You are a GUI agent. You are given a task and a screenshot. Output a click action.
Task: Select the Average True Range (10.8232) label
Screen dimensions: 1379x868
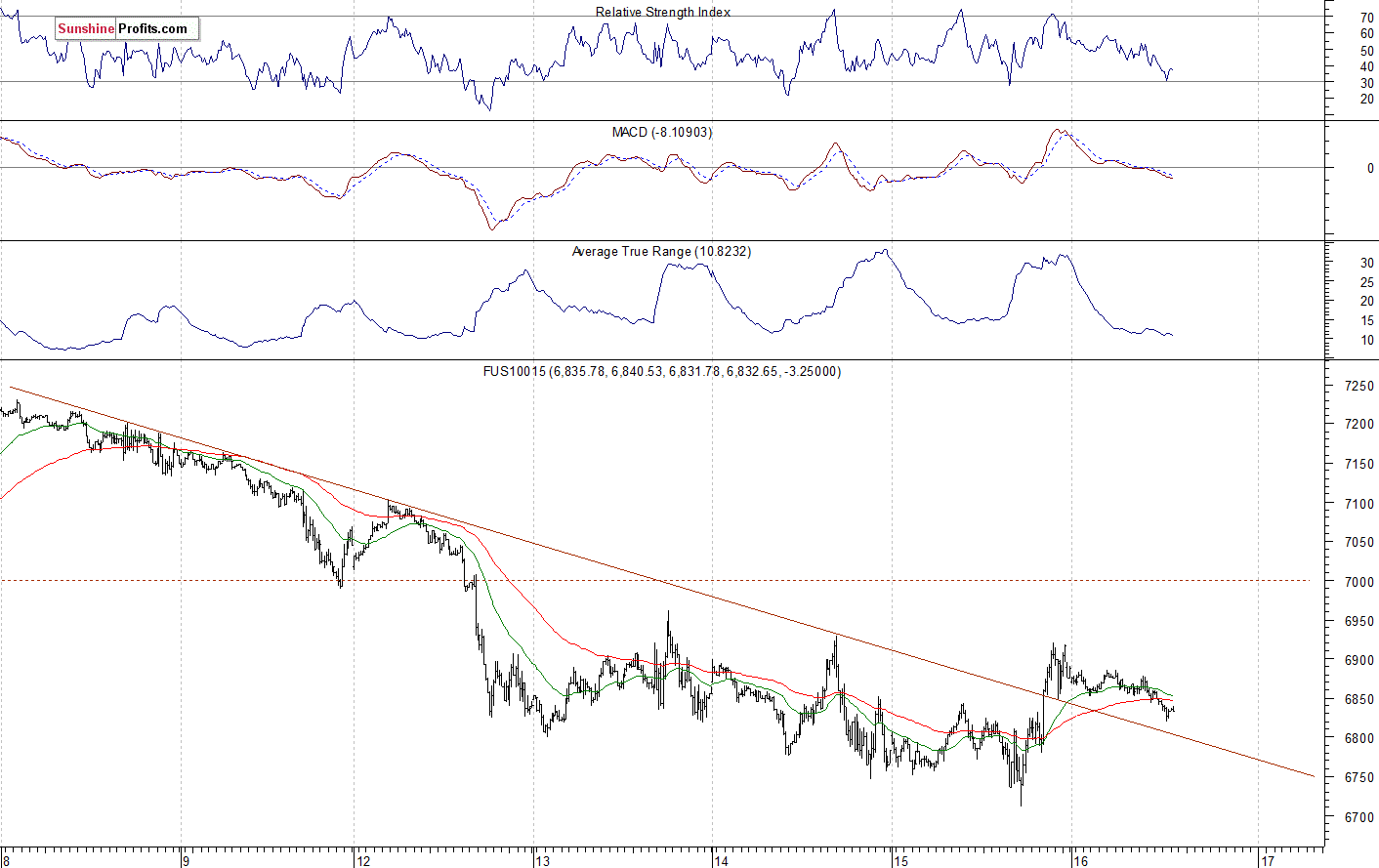coord(662,251)
